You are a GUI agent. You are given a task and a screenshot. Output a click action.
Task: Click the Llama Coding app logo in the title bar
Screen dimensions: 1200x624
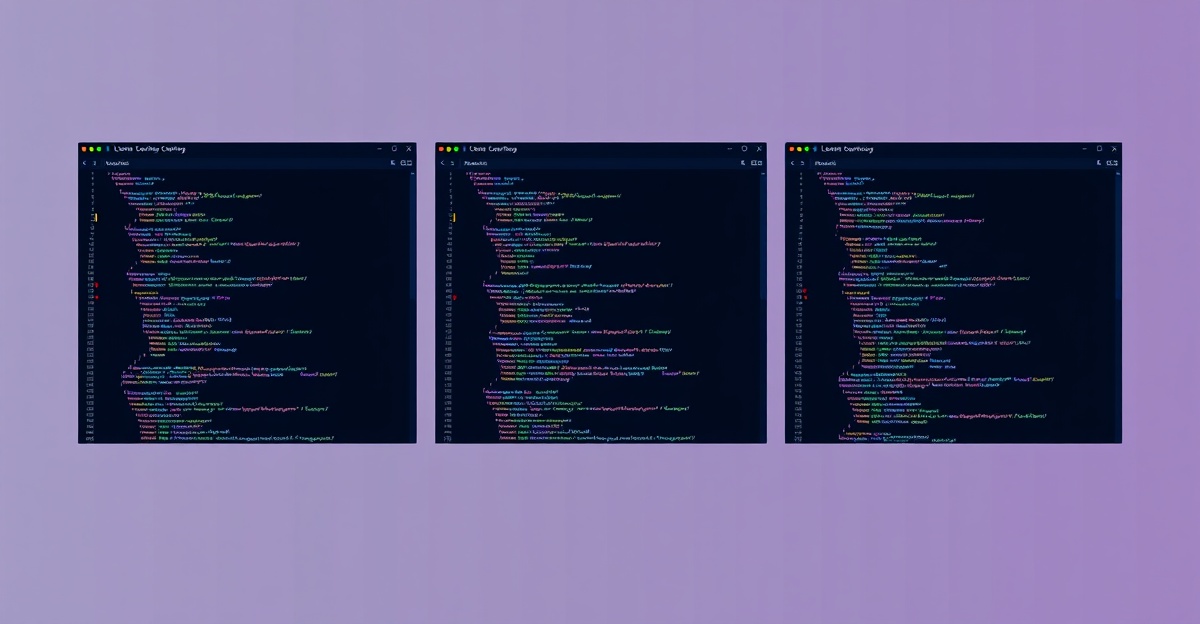pyautogui.click(x=107, y=148)
